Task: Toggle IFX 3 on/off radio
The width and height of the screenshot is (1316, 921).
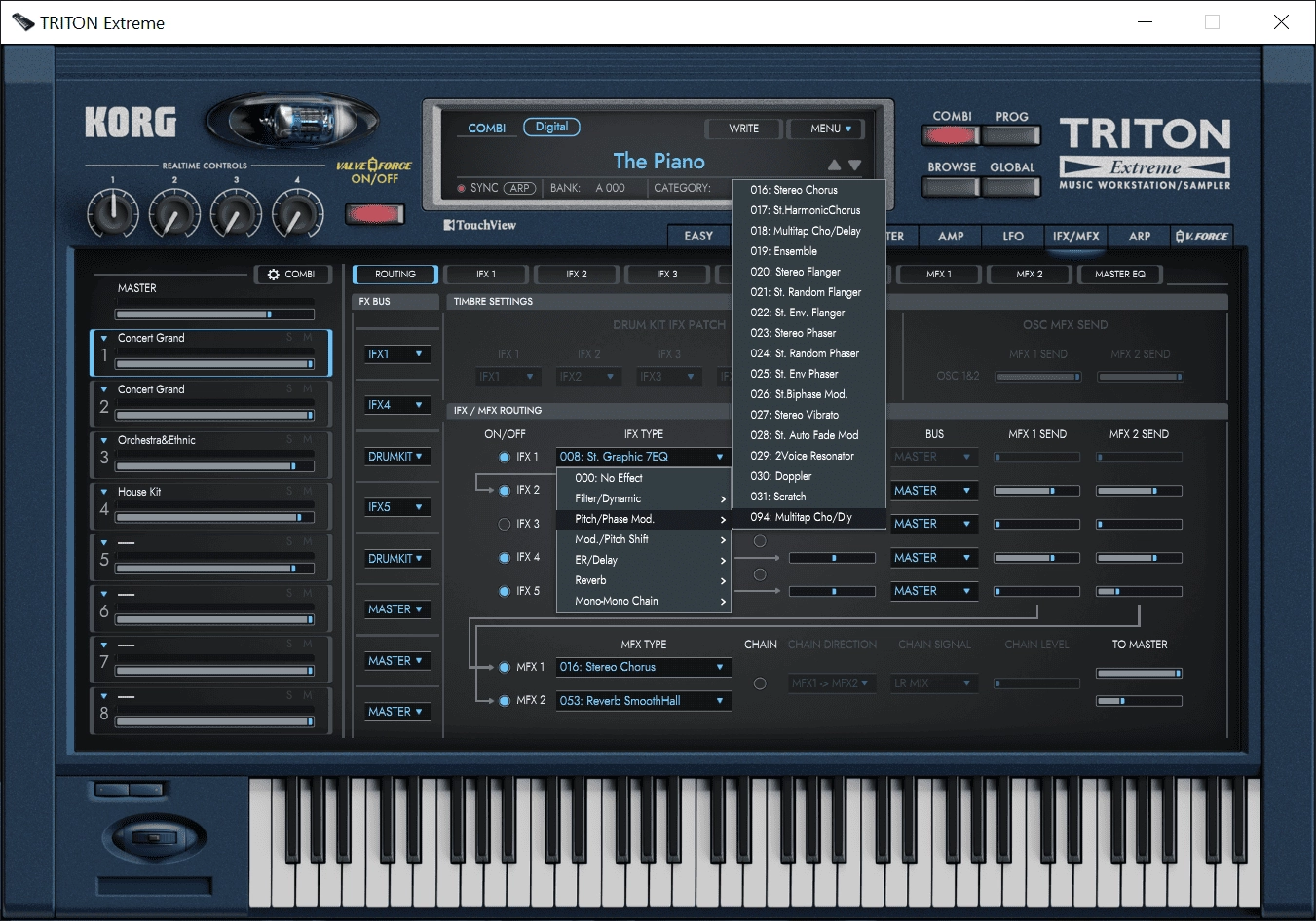Action: coord(505,524)
